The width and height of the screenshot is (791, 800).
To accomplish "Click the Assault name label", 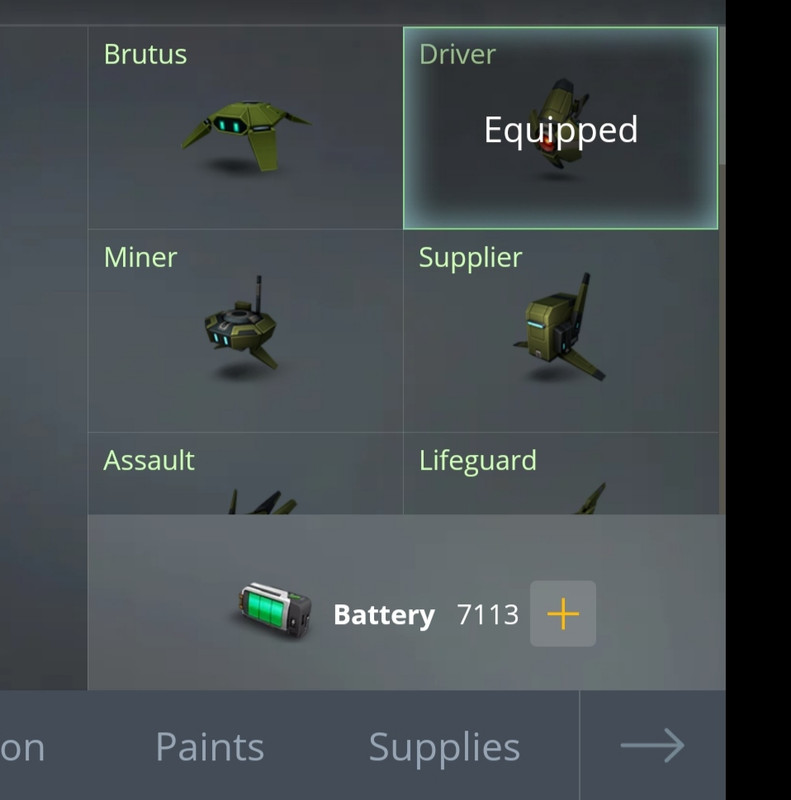I will point(149,460).
